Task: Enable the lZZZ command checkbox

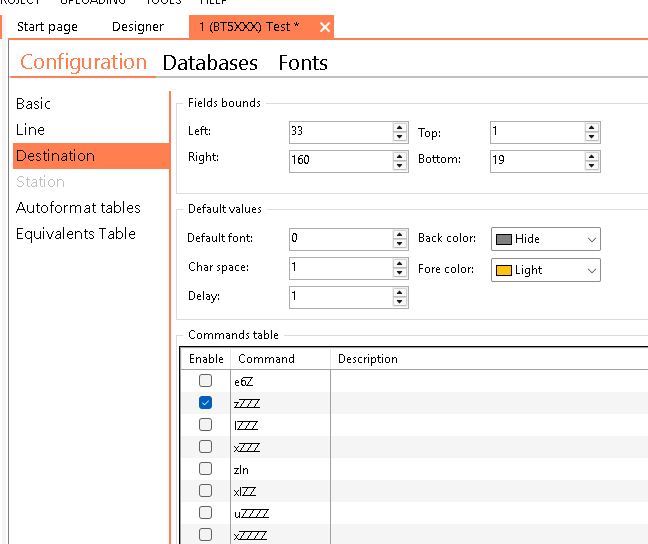Action: pyautogui.click(x=205, y=425)
